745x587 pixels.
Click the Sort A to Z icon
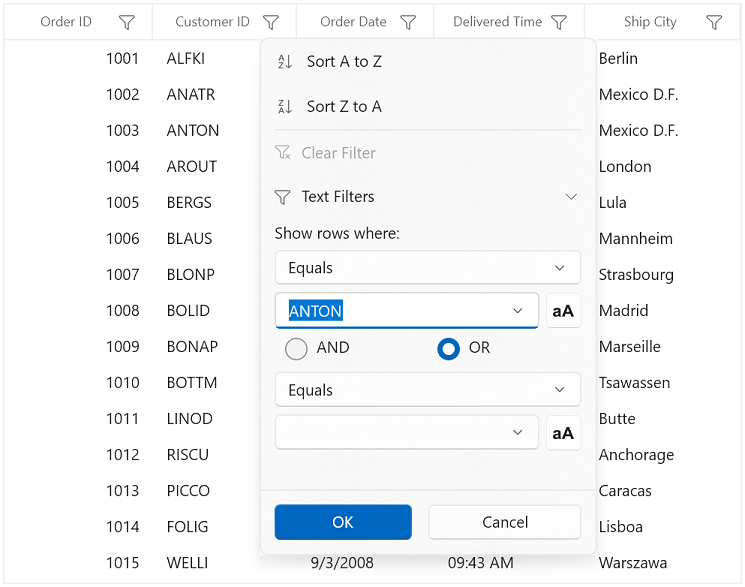pos(285,61)
